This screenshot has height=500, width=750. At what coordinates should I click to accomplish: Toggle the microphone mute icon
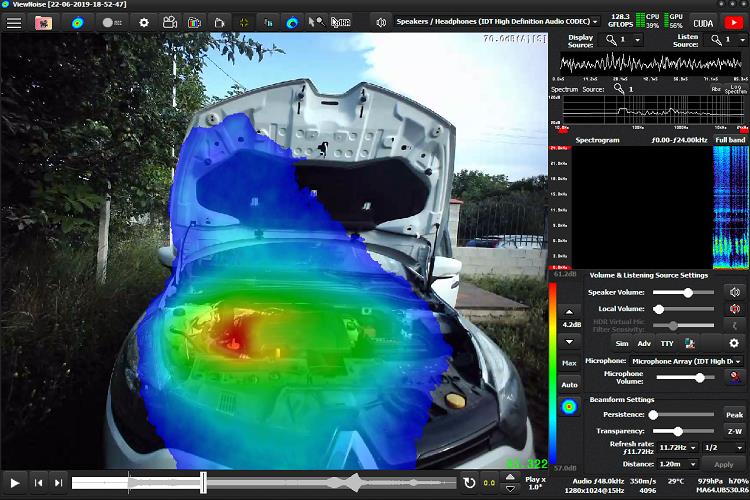[735, 378]
